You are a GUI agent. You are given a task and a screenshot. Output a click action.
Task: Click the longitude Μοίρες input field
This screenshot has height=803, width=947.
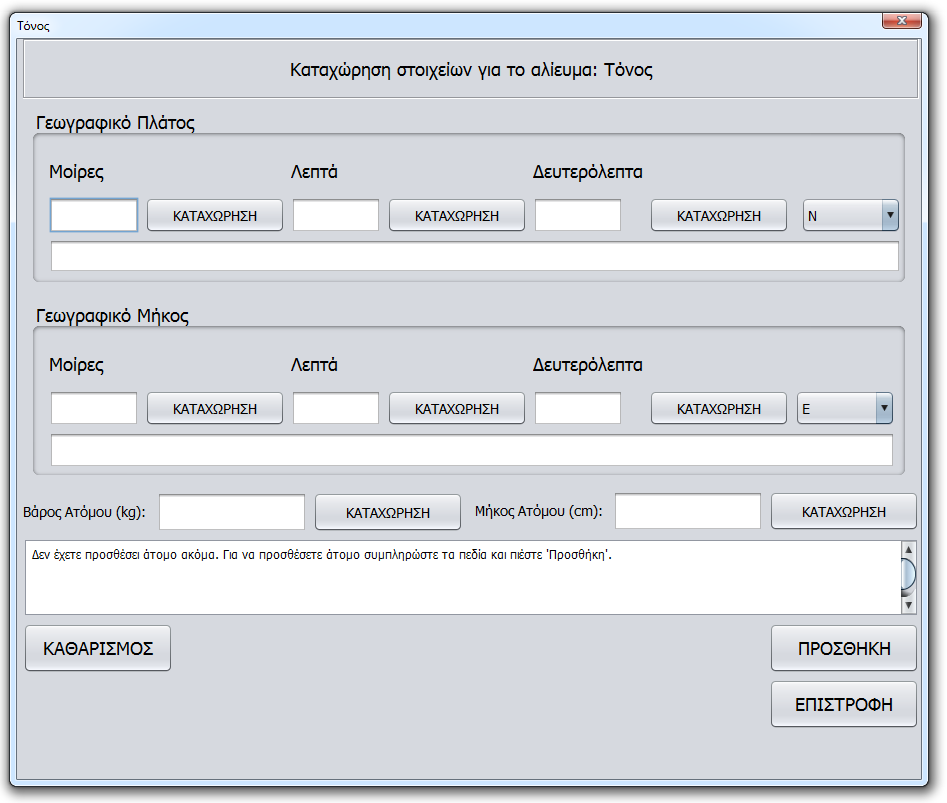point(94,408)
